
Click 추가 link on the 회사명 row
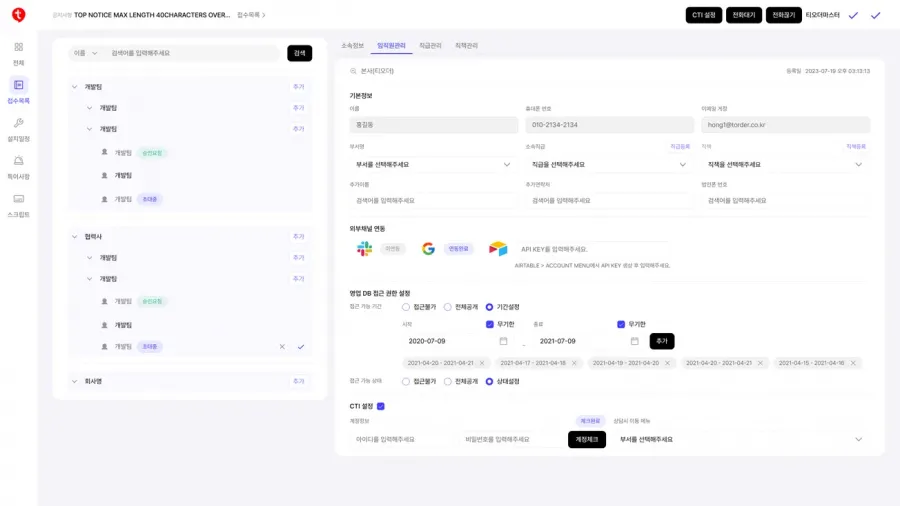tap(298, 381)
